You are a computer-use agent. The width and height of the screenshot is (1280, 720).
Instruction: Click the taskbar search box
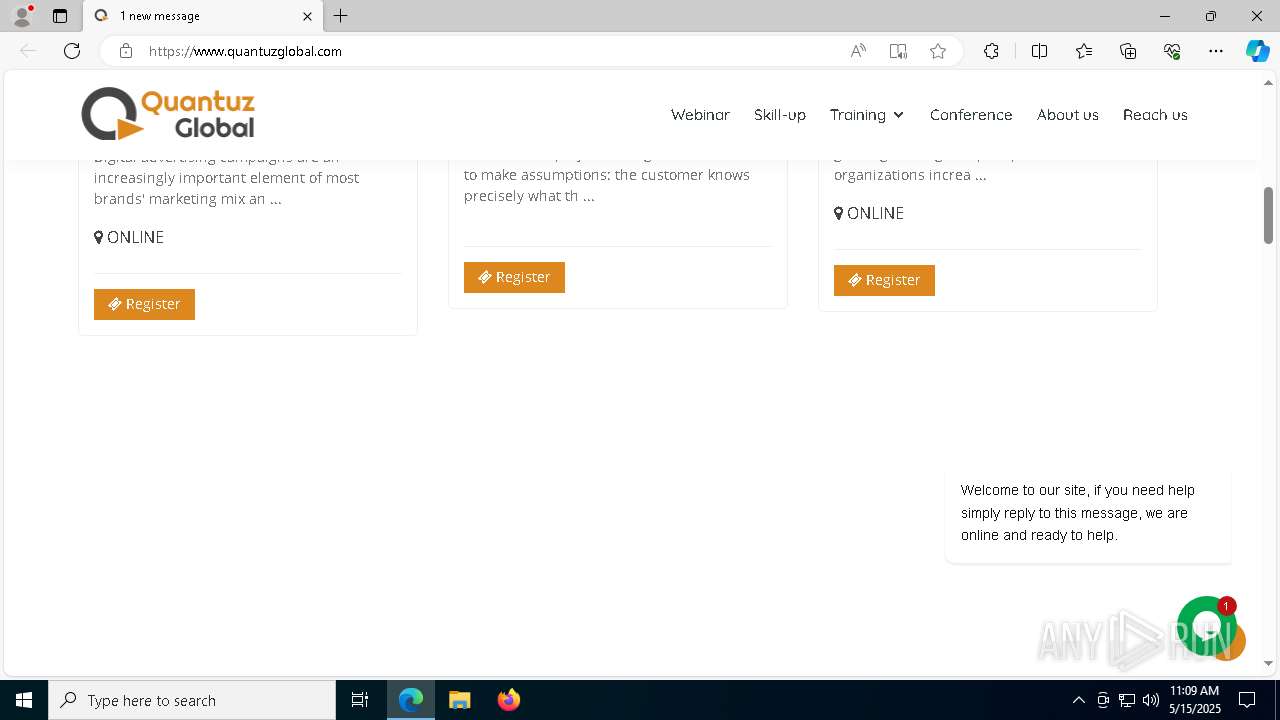192,700
